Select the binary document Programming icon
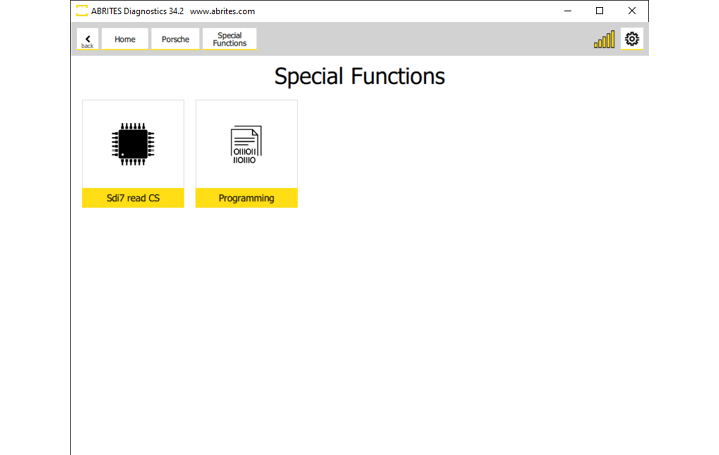719x455 pixels. click(x=246, y=144)
